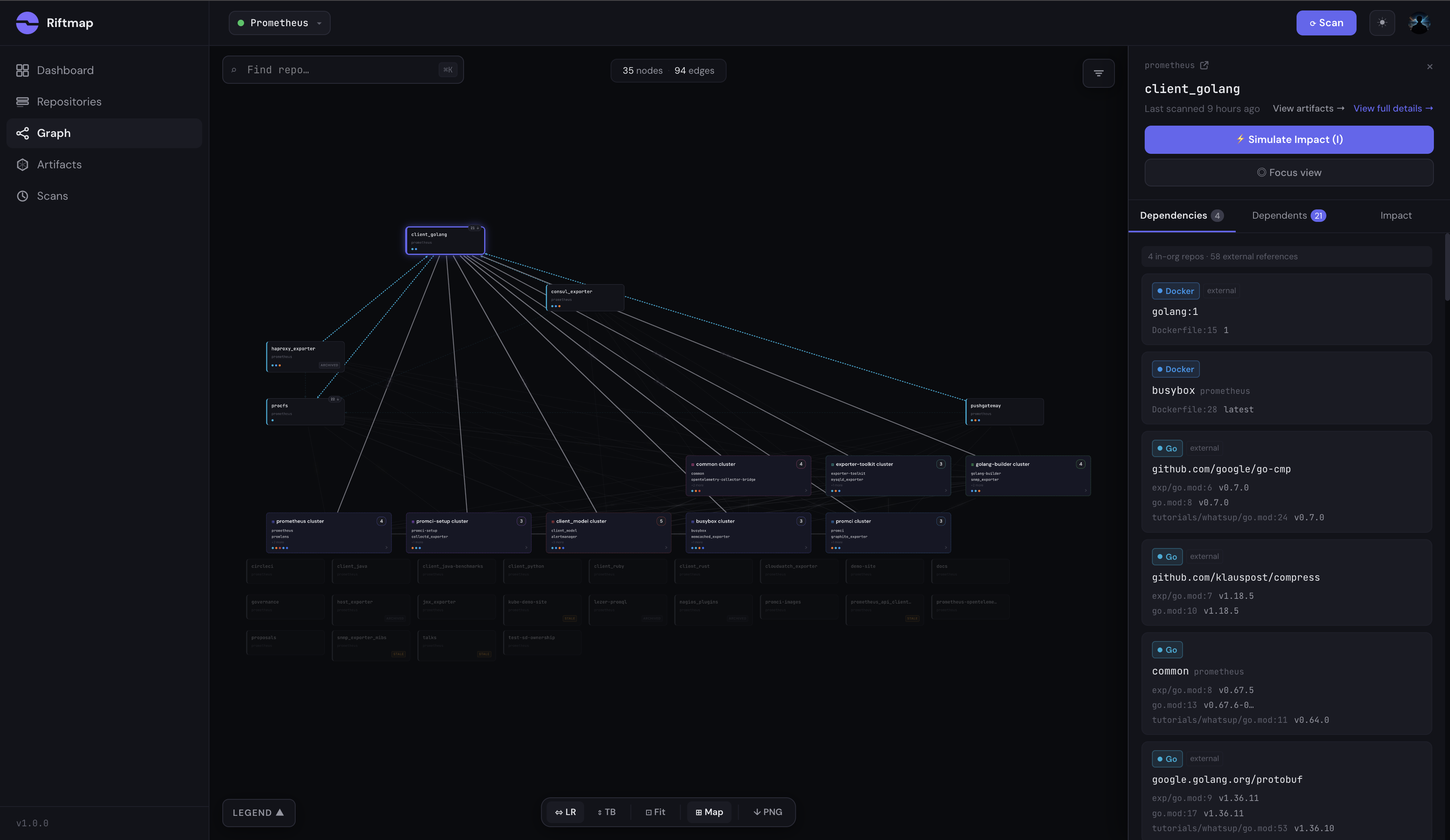
Task: Click the Simulate Impact button
Action: tap(1289, 140)
